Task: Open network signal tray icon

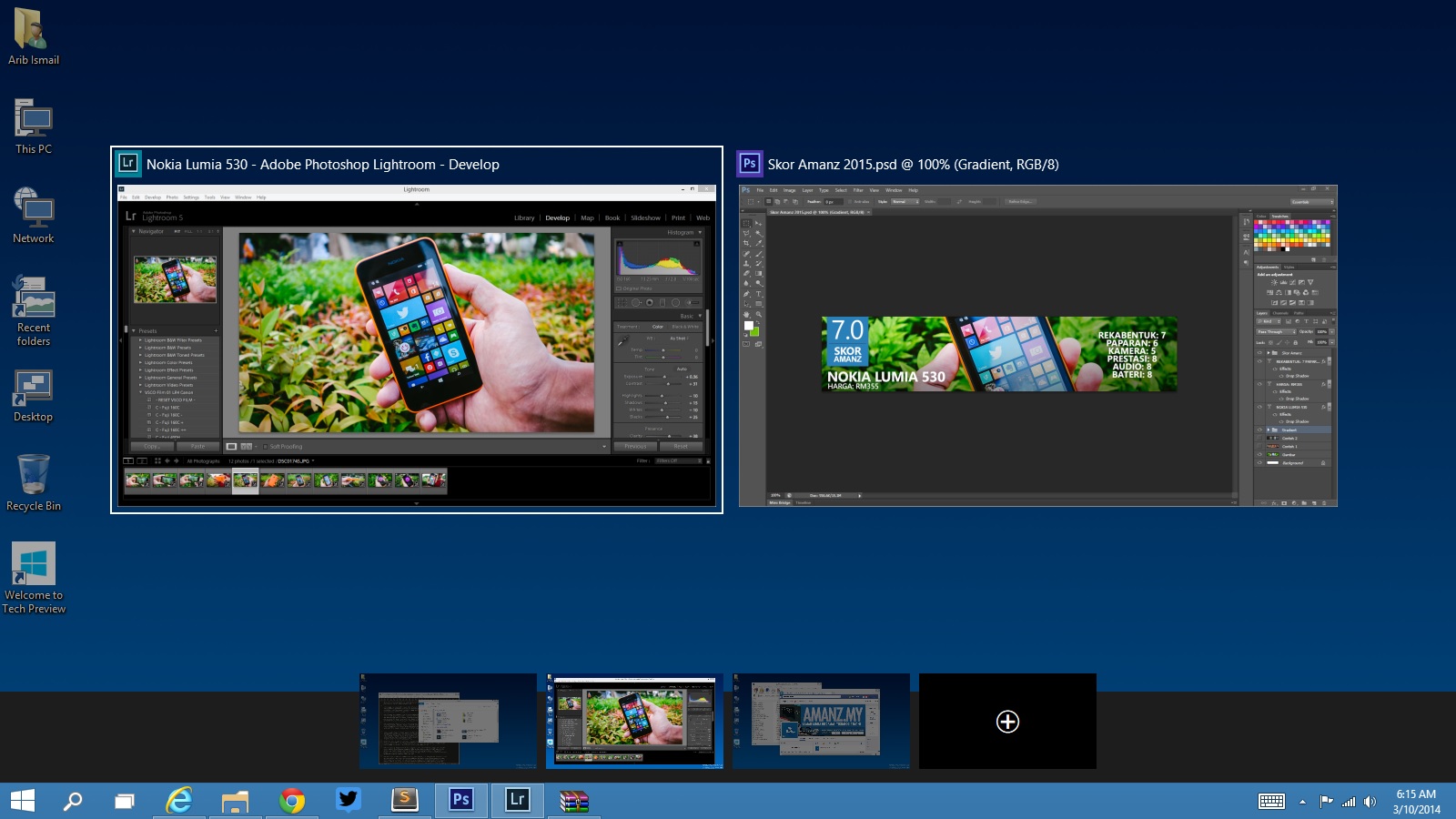Action: [x=1349, y=802]
